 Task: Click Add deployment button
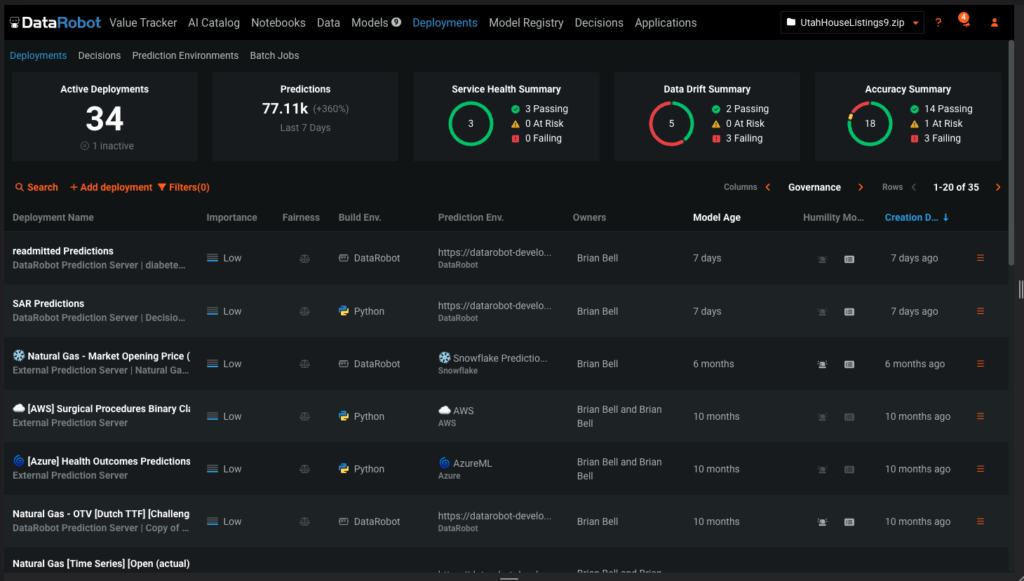111,187
